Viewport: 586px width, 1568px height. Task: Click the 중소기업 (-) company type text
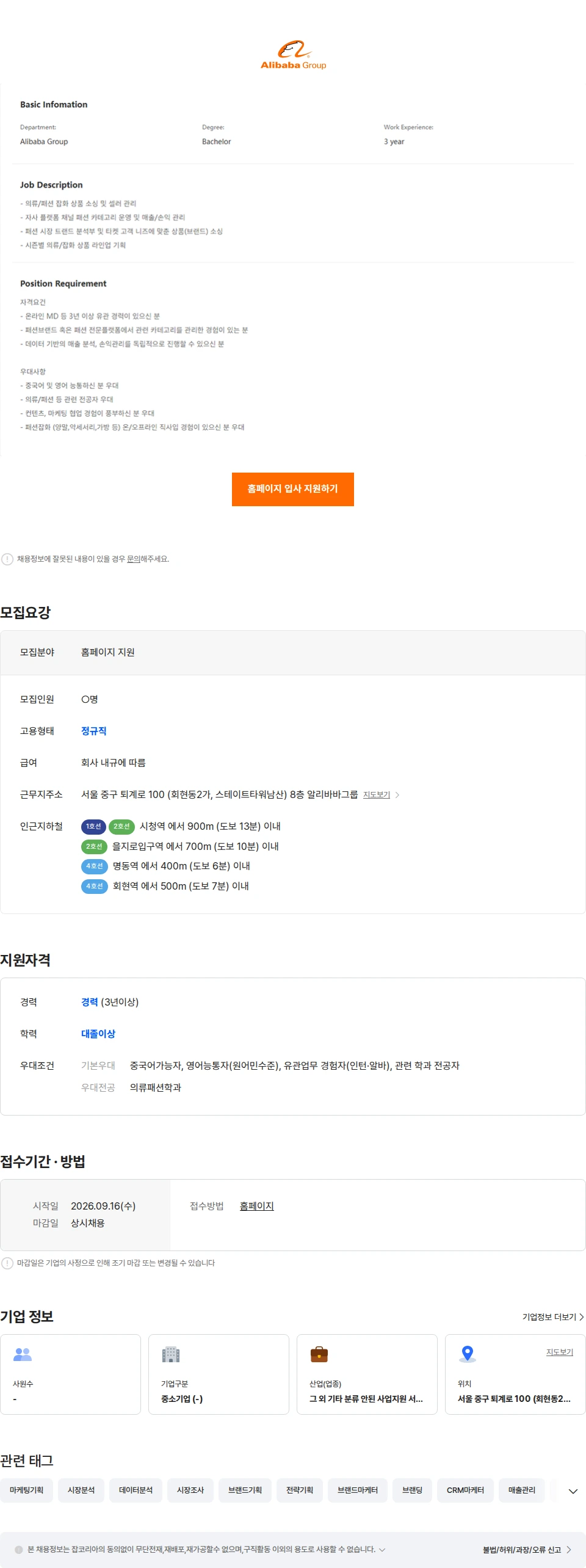(x=182, y=1399)
